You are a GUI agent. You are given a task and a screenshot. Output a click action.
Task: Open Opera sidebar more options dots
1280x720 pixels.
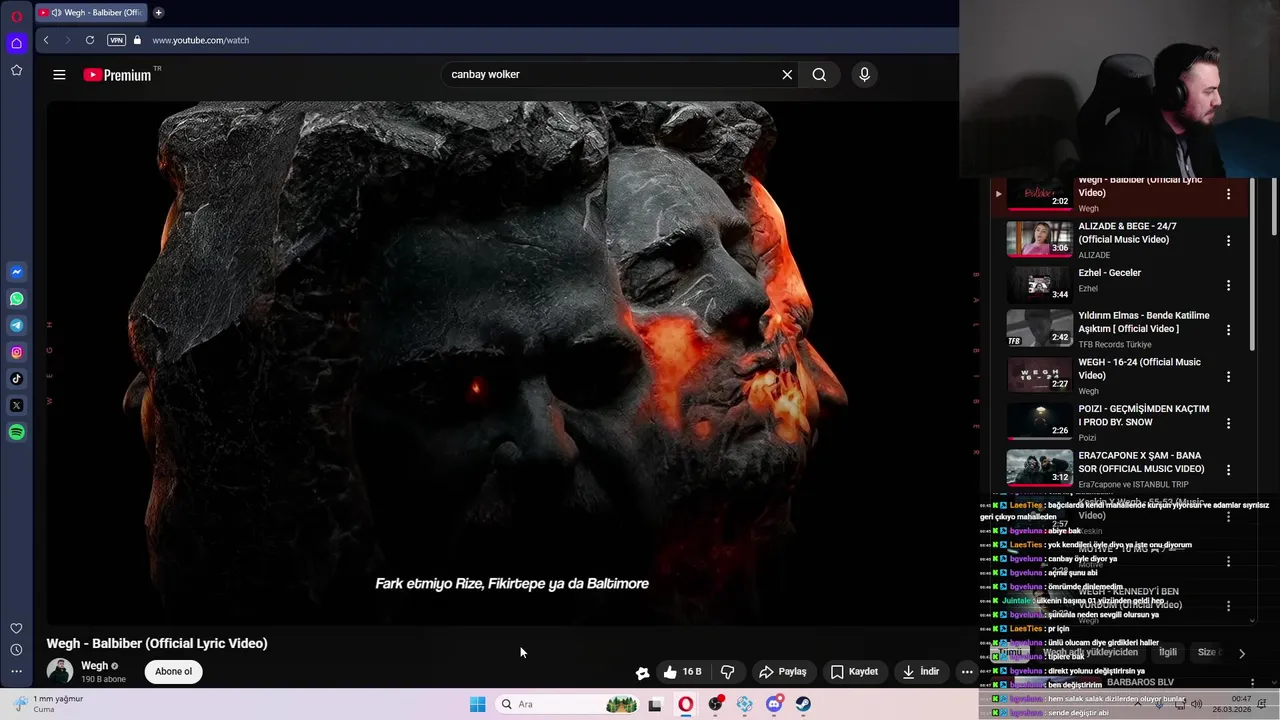(x=16, y=672)
